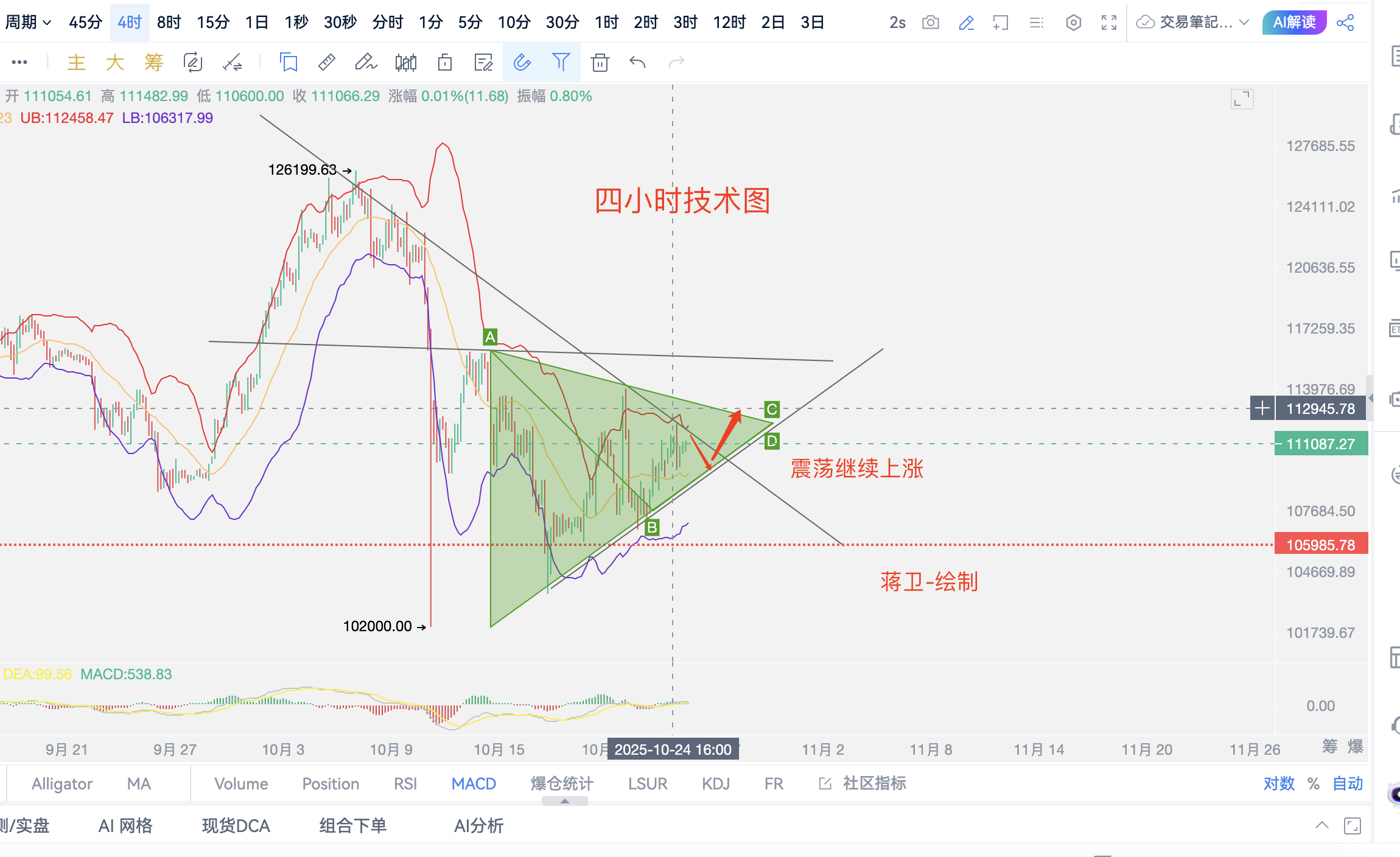The image size is (1400, 857).
Task: Select the KDJ indicator tab
Action: [x=715, y=783]
